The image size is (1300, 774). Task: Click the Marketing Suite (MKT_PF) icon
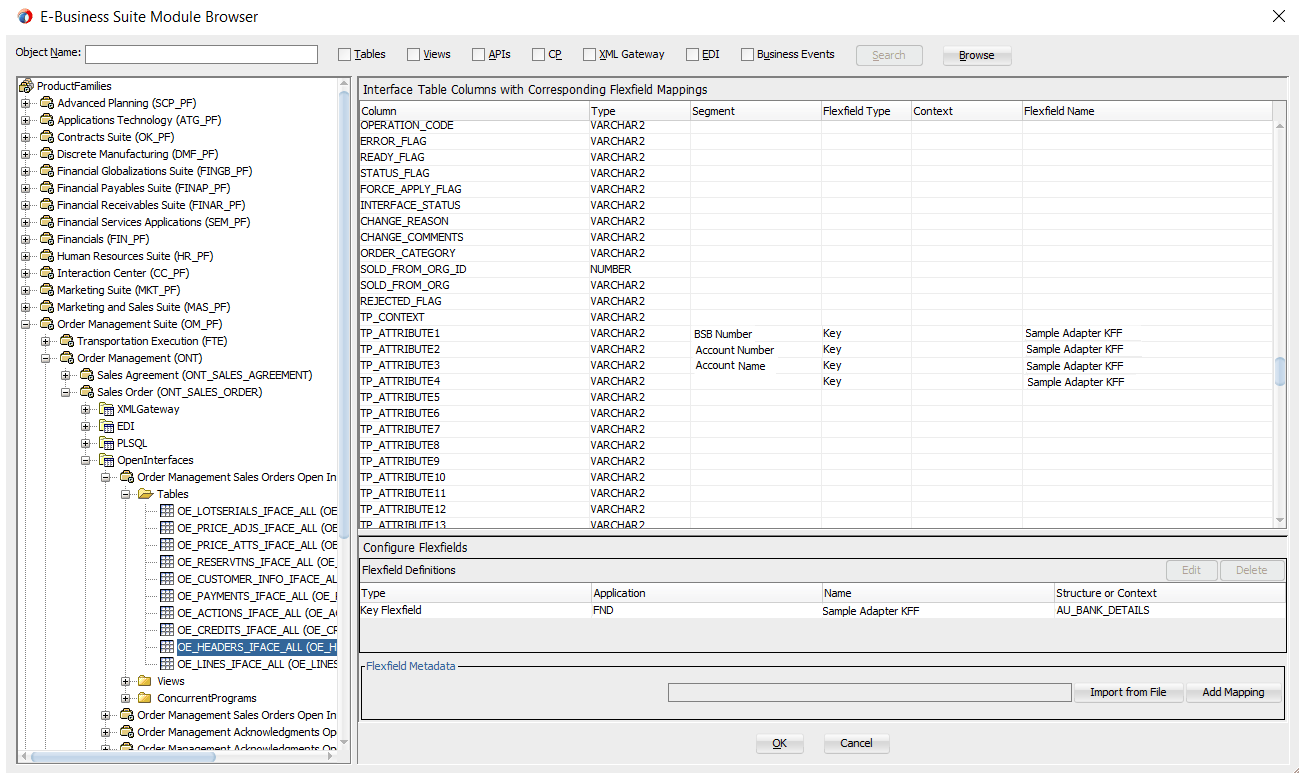click(46, 290)
